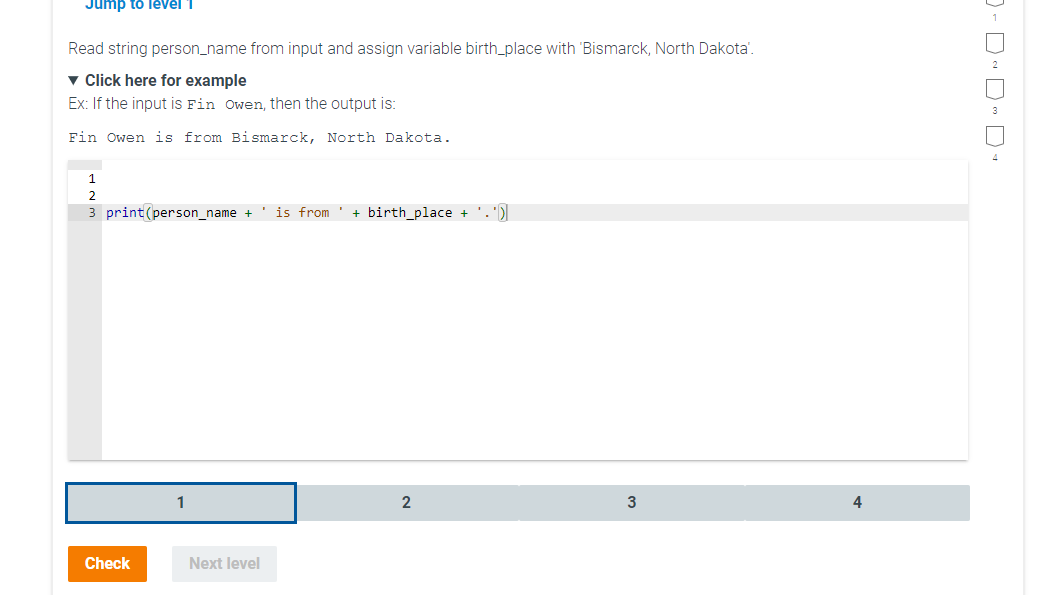
Task: Select the level 2 progress segment
Action: [406, 502]
